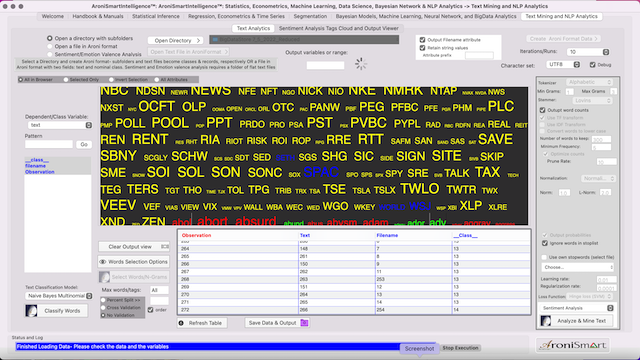Open the Choose... stopwords file dropdown
Image resolution: width=640 pixels, height=360 pixels.
pyautogui.click(x=578, y=267)
